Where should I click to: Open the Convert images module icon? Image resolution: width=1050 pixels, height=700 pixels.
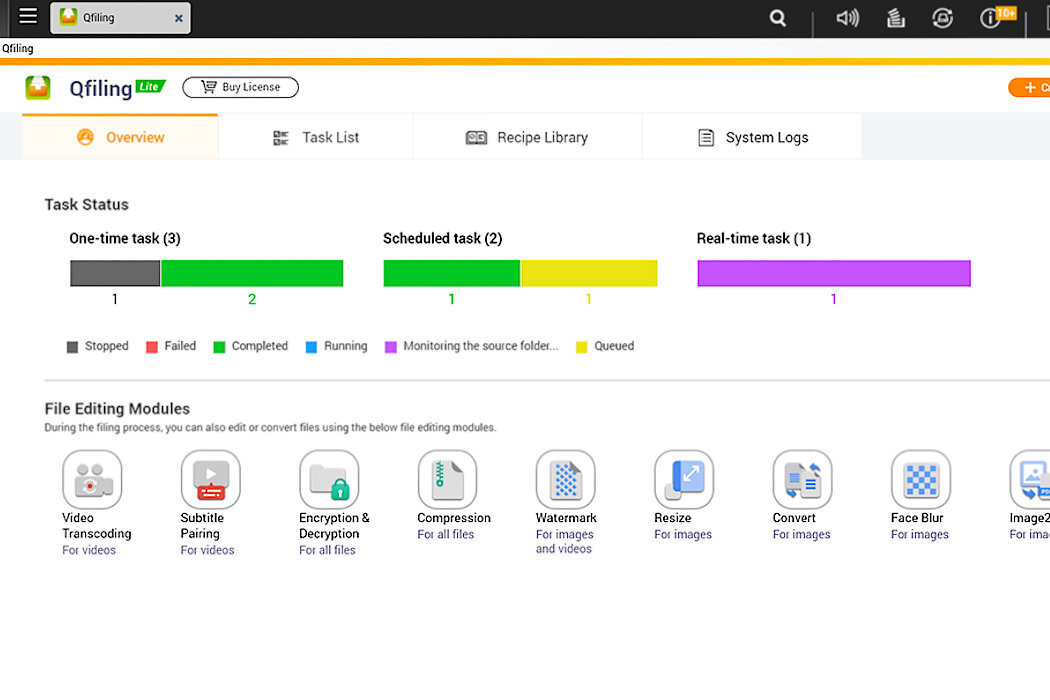click(x=802, y=480)
